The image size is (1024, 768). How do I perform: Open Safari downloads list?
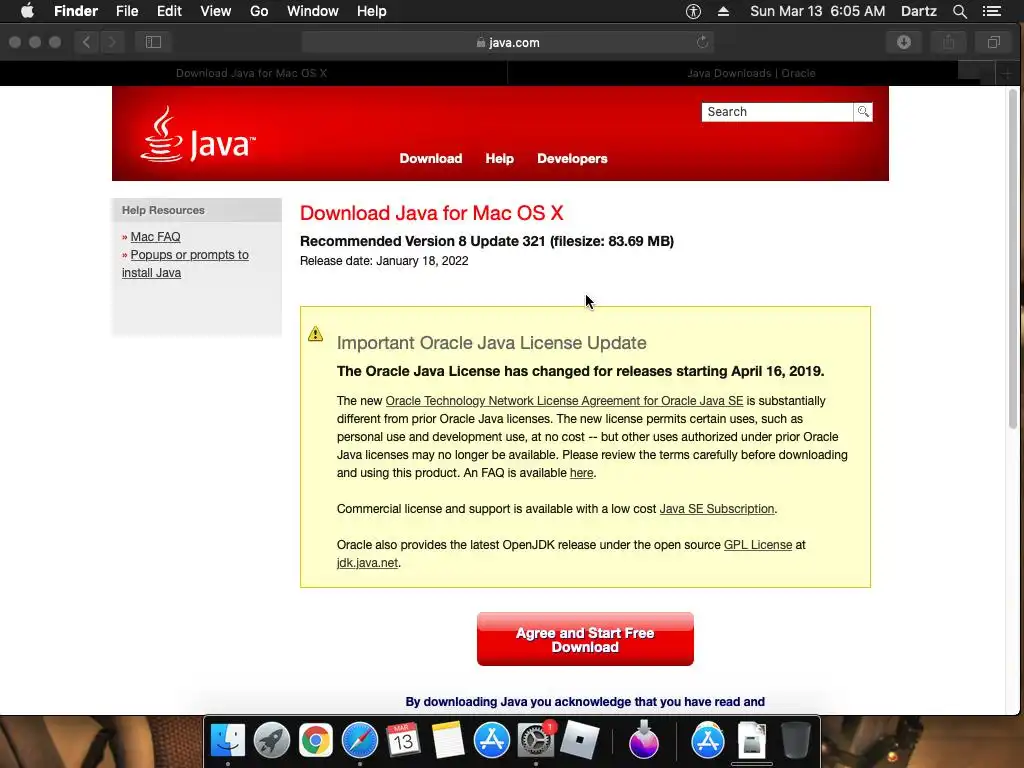coord(904,42)
